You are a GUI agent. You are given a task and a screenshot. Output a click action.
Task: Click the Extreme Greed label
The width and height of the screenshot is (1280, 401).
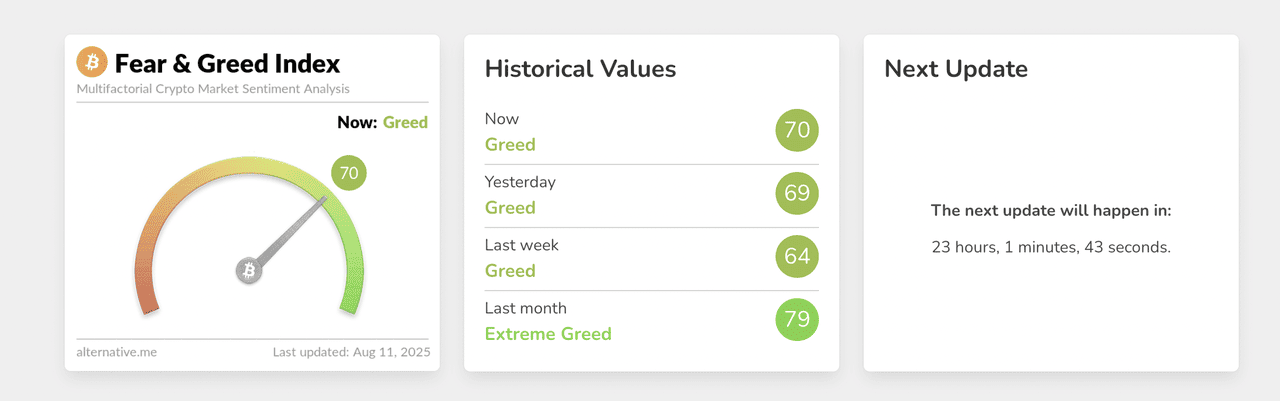click(548, 334)
